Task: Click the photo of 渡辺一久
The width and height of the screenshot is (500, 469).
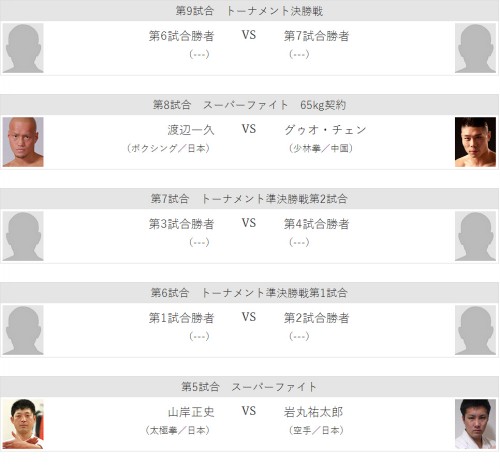Action: click(23, 142)
